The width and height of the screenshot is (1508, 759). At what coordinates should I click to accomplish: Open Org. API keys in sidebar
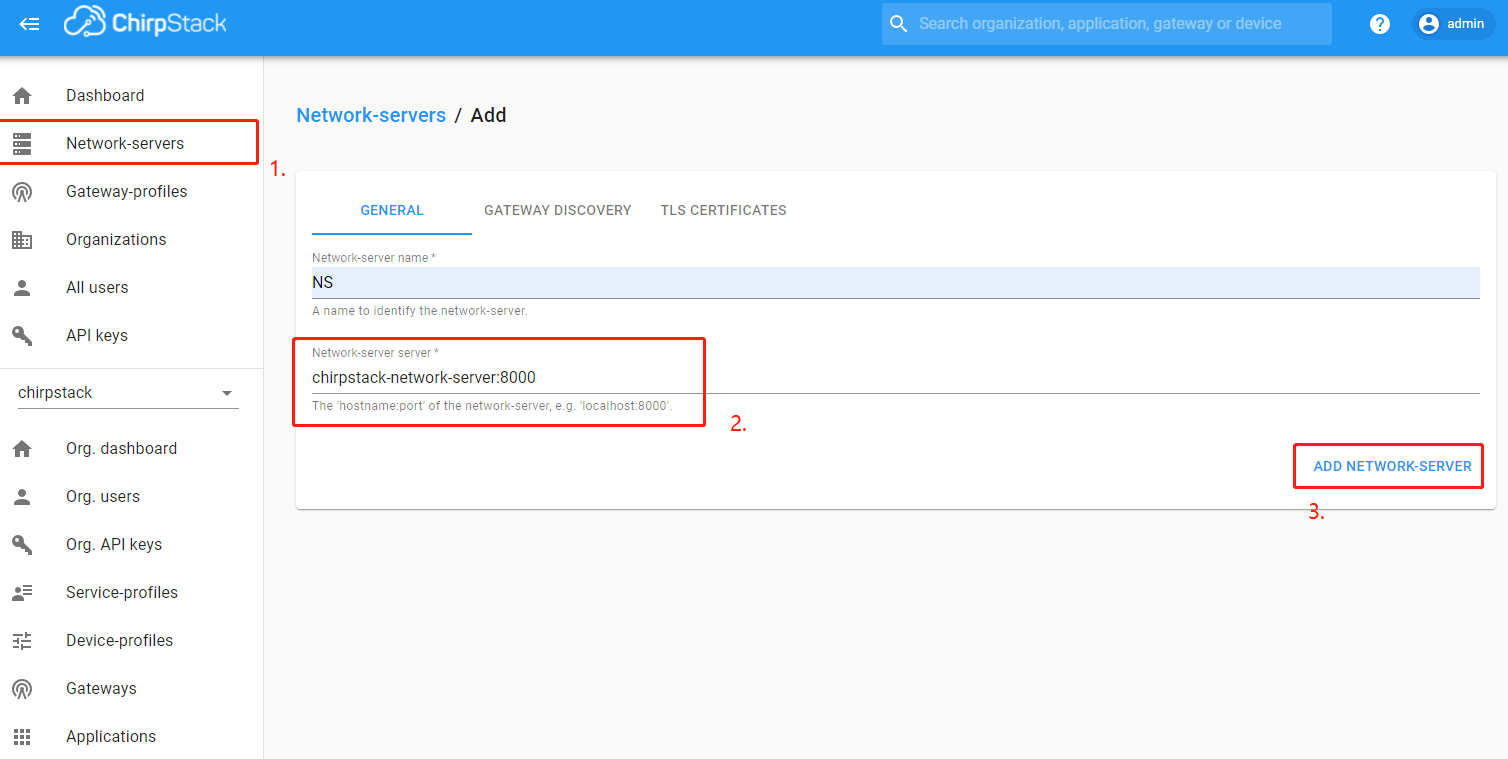click(131, 545)
